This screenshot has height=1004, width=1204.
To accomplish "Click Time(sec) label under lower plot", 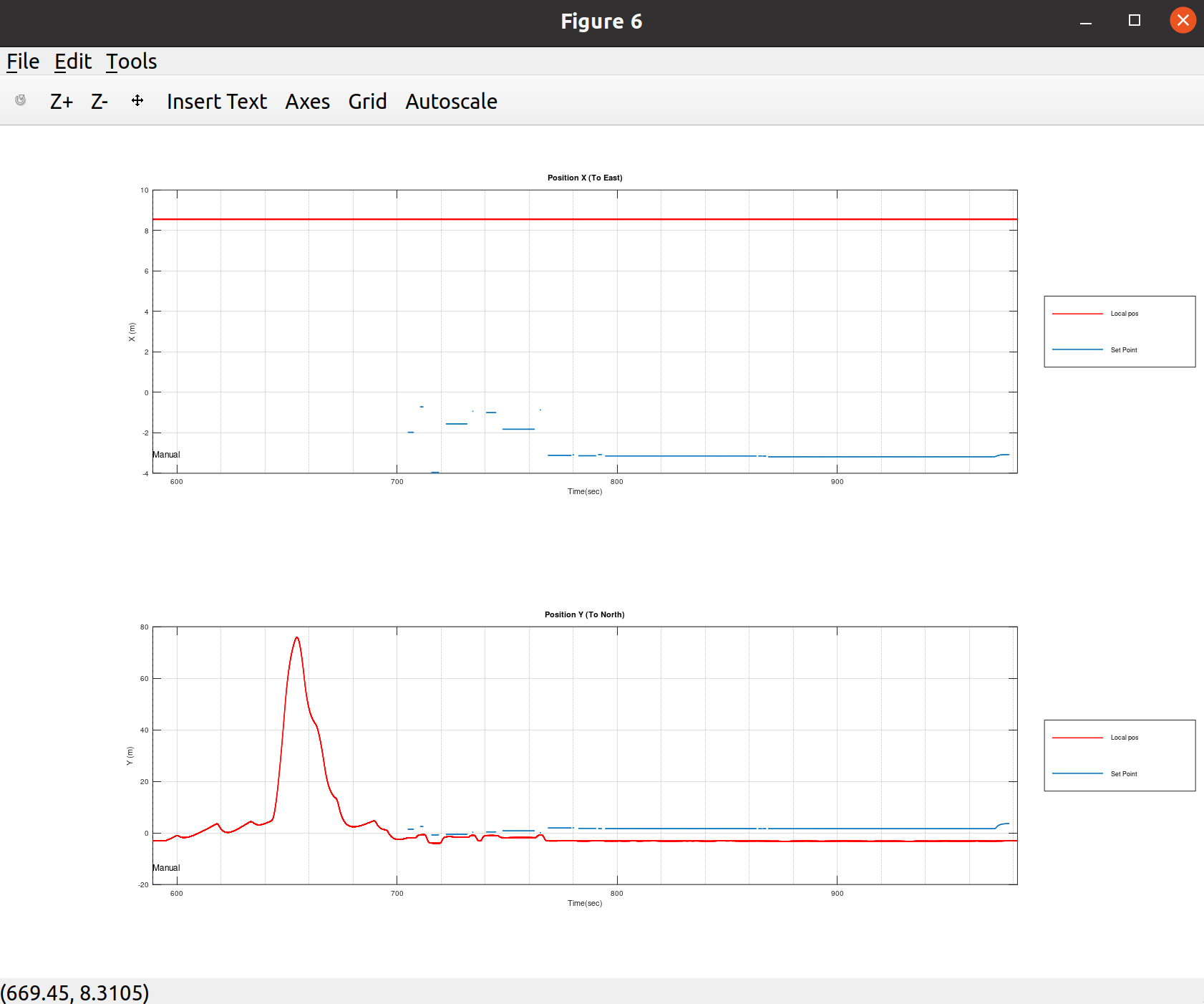I will pyautogui.click(x=585, y=903).
